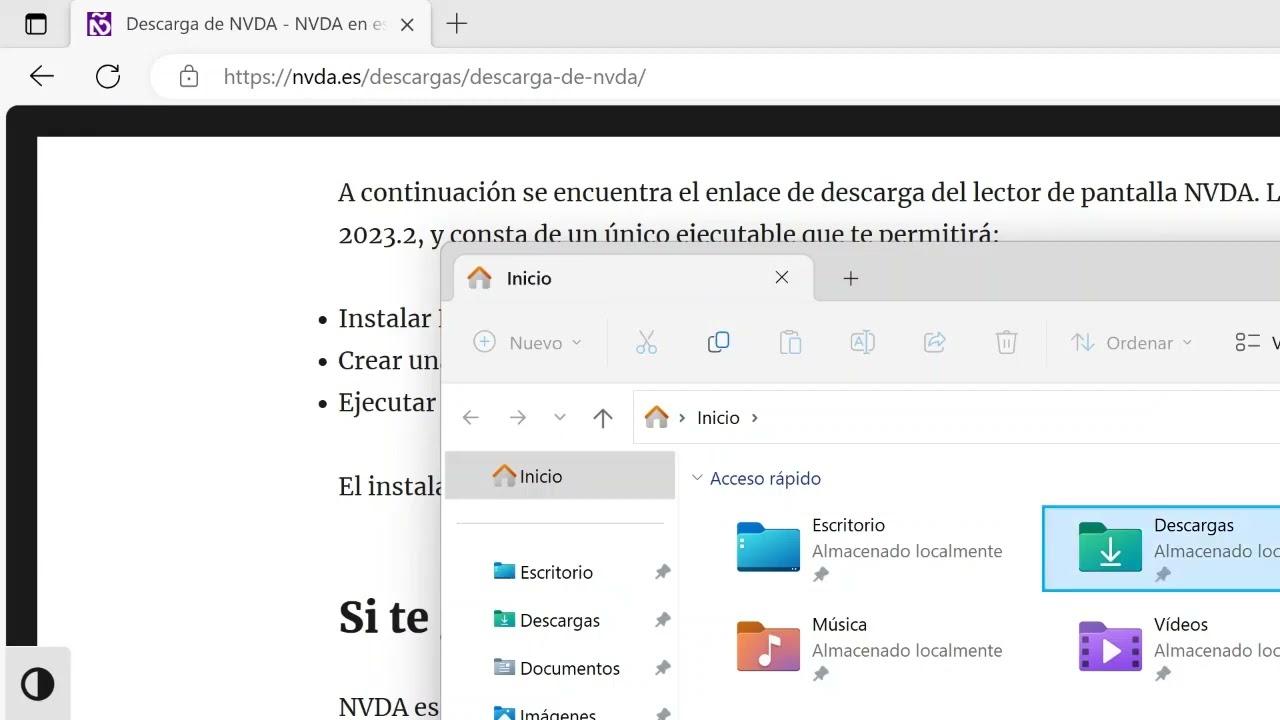Expand the chevron after Inicio breadcrumb
The image size is (1280, 720).
755,418
